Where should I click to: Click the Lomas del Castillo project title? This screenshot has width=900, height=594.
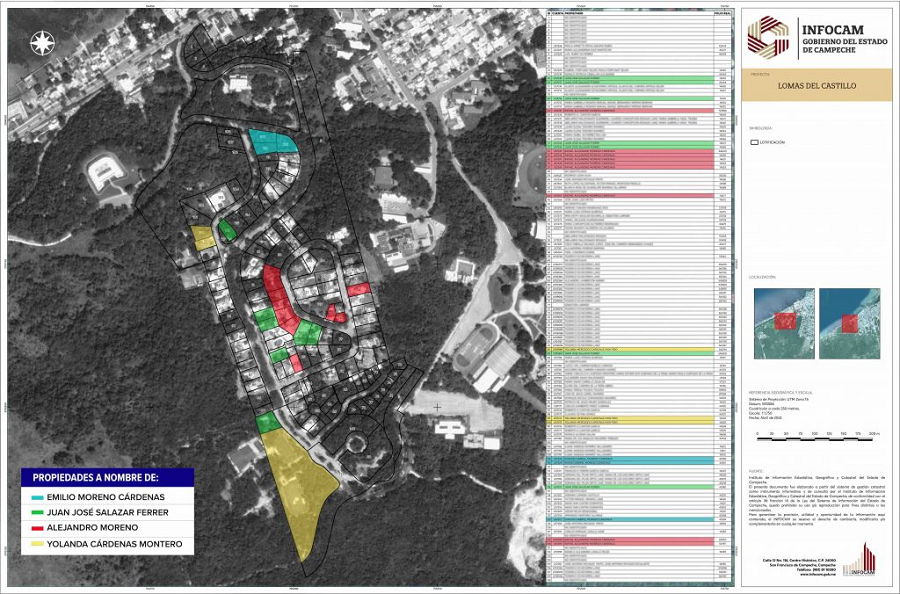click(816, 87)
